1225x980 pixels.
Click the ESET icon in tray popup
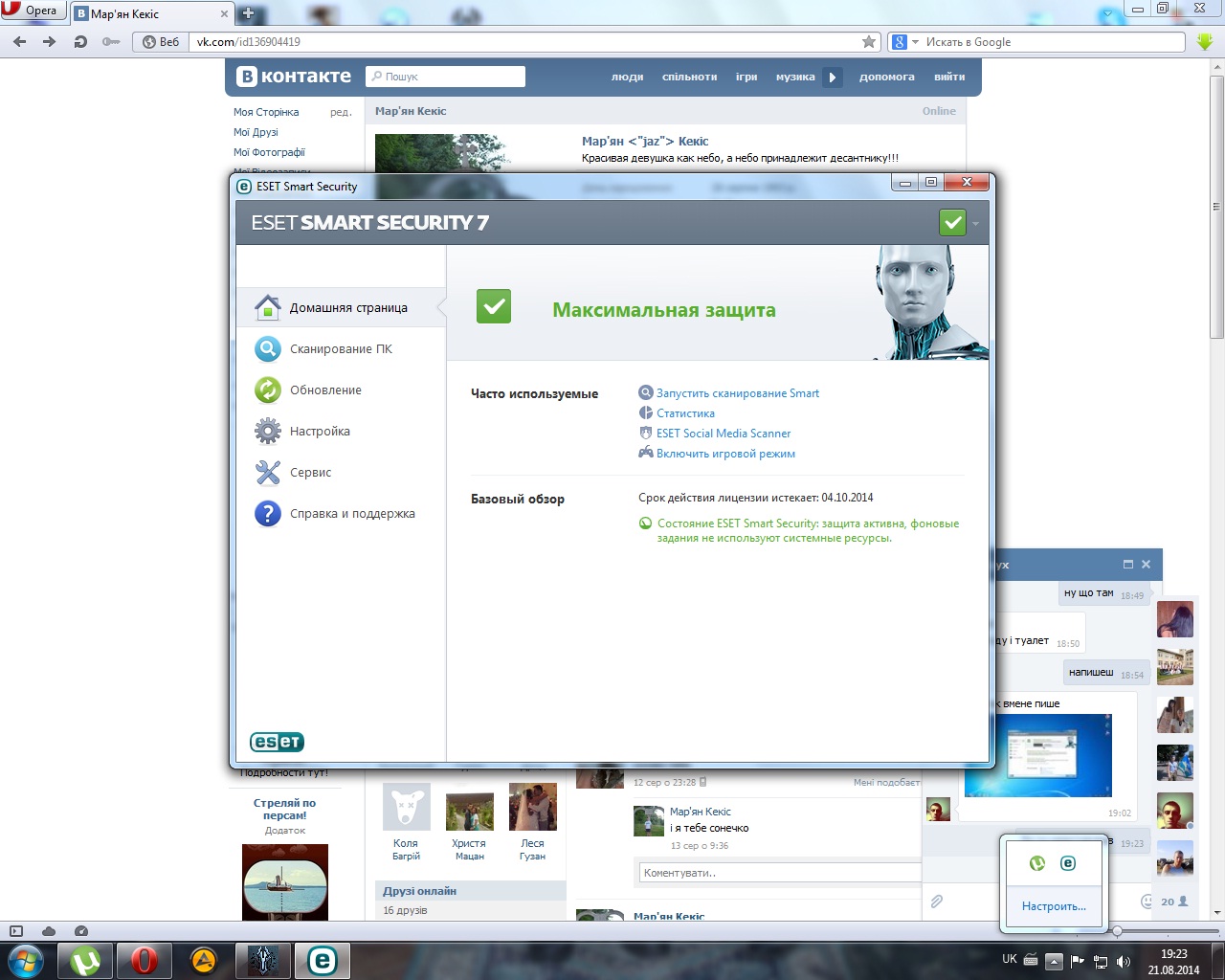point(1068,863)
